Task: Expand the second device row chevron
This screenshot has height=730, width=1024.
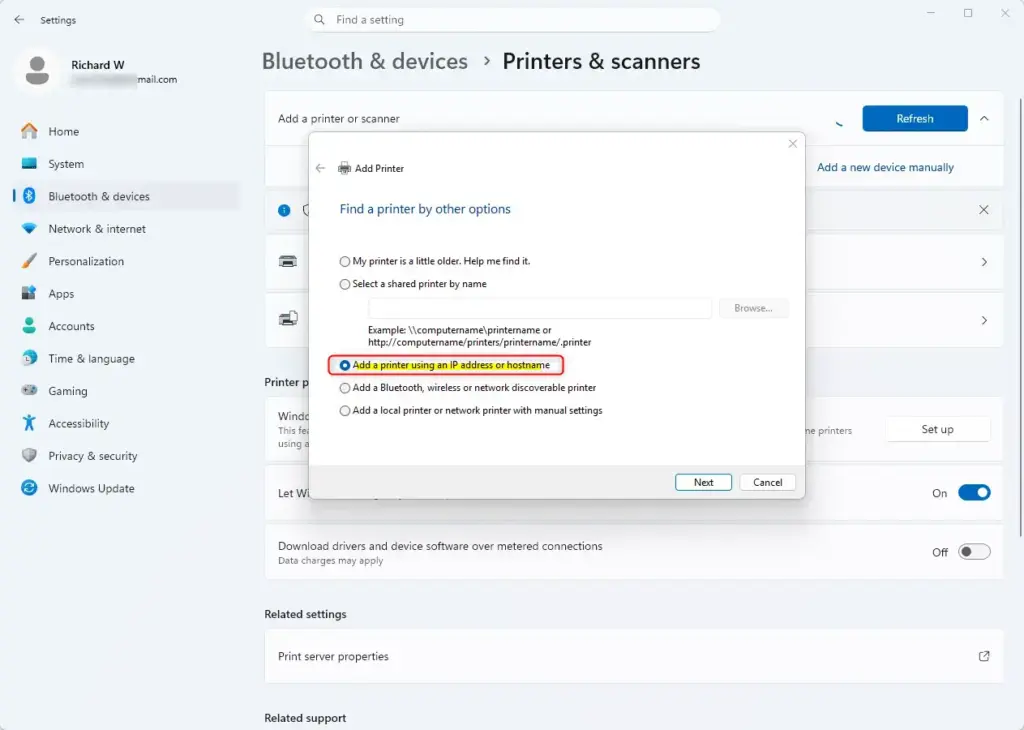Action: (x=984, y=320)
